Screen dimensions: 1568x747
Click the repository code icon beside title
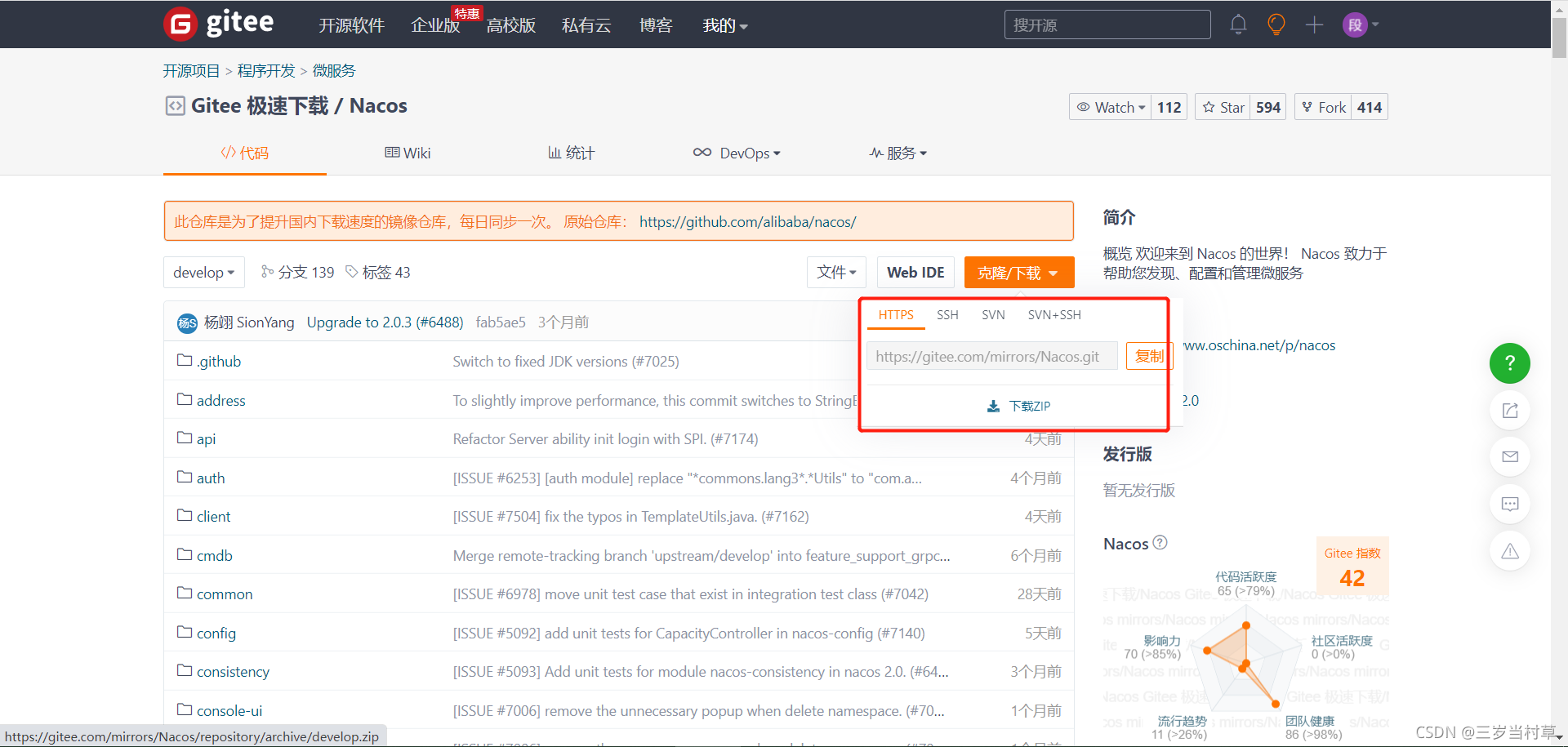tap(175, 106)
